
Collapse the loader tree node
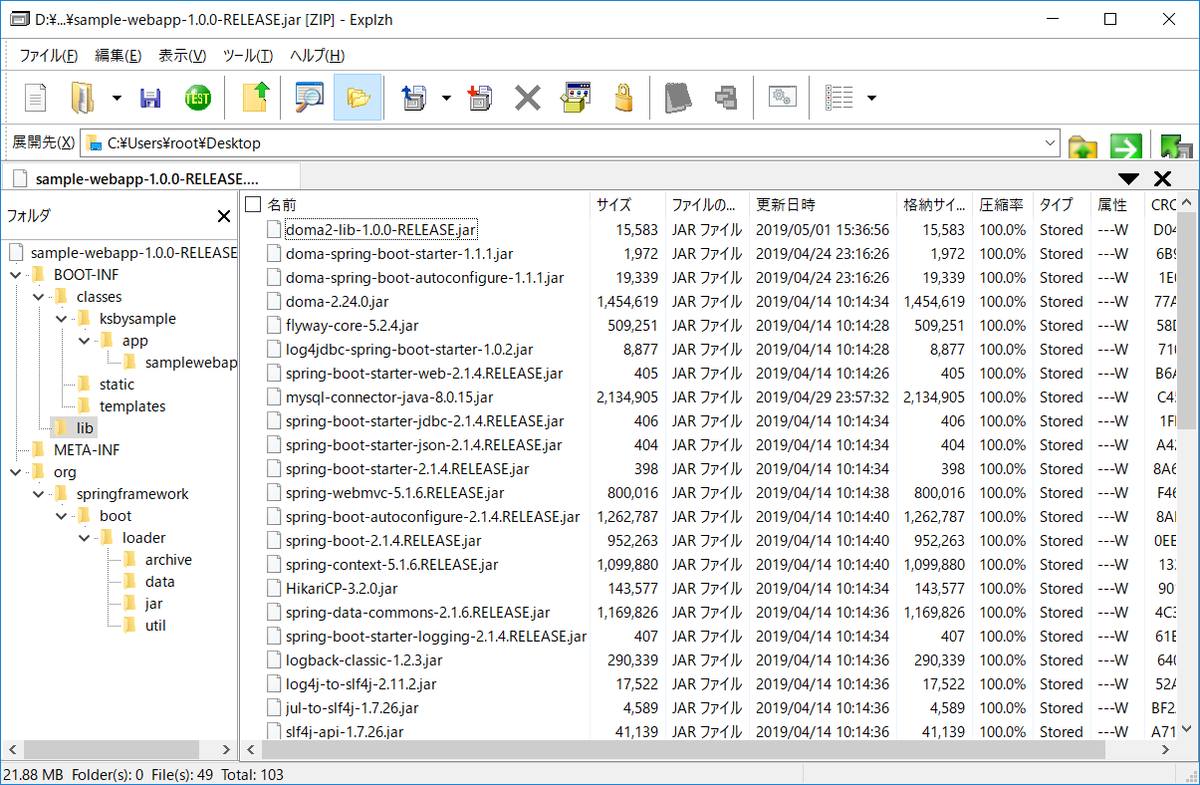click(84, 538)
